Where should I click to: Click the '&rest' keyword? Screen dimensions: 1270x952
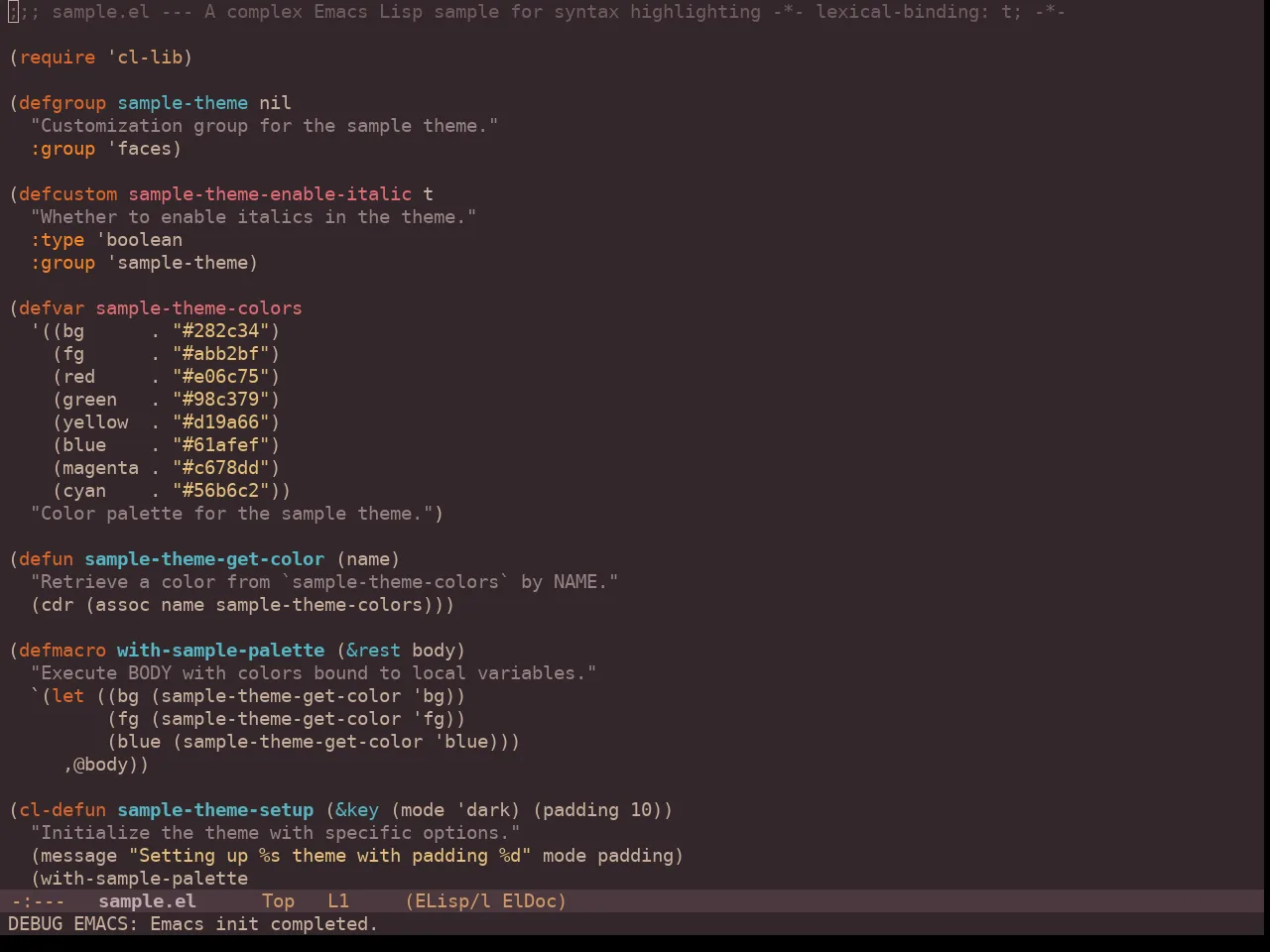373,651
